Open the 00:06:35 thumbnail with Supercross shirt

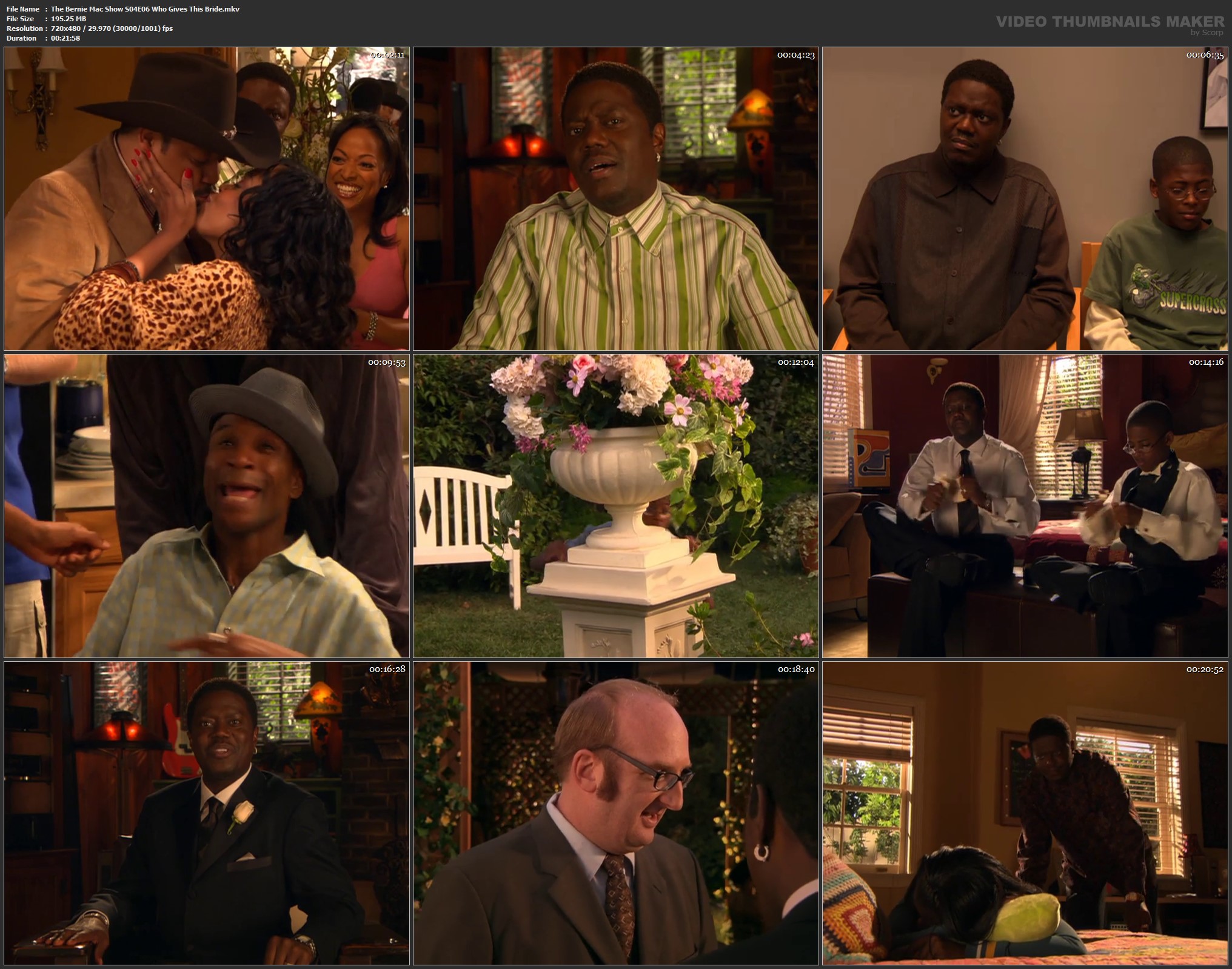click(x=1026, y=199)
